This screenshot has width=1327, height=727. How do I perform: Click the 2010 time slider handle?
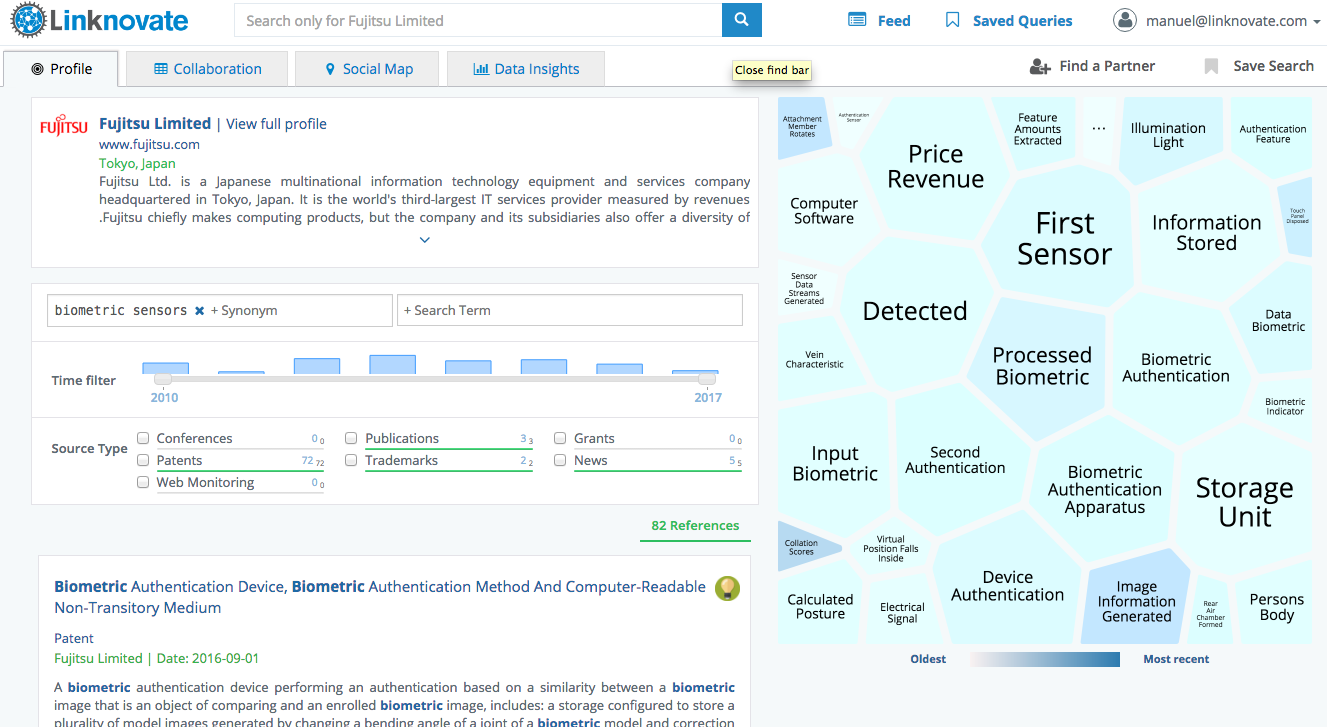pyautogui.click(x=163, y=379)
